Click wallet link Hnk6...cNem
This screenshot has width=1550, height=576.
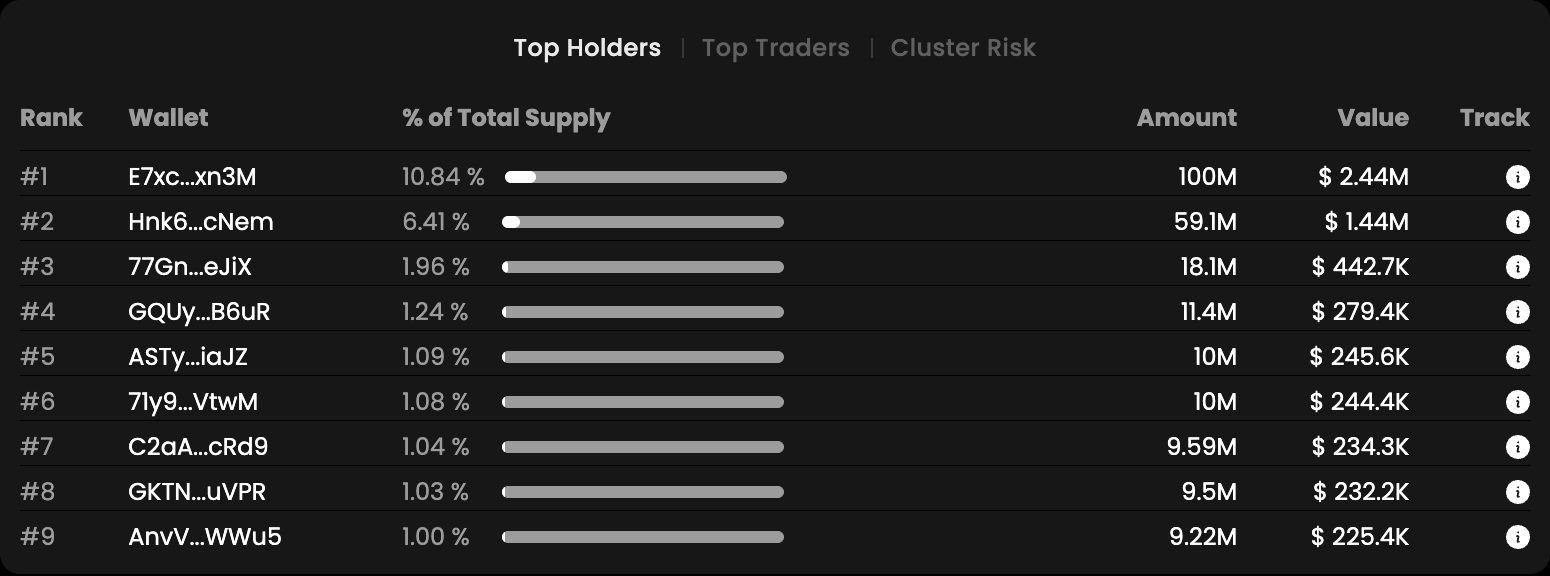(200, 222)
